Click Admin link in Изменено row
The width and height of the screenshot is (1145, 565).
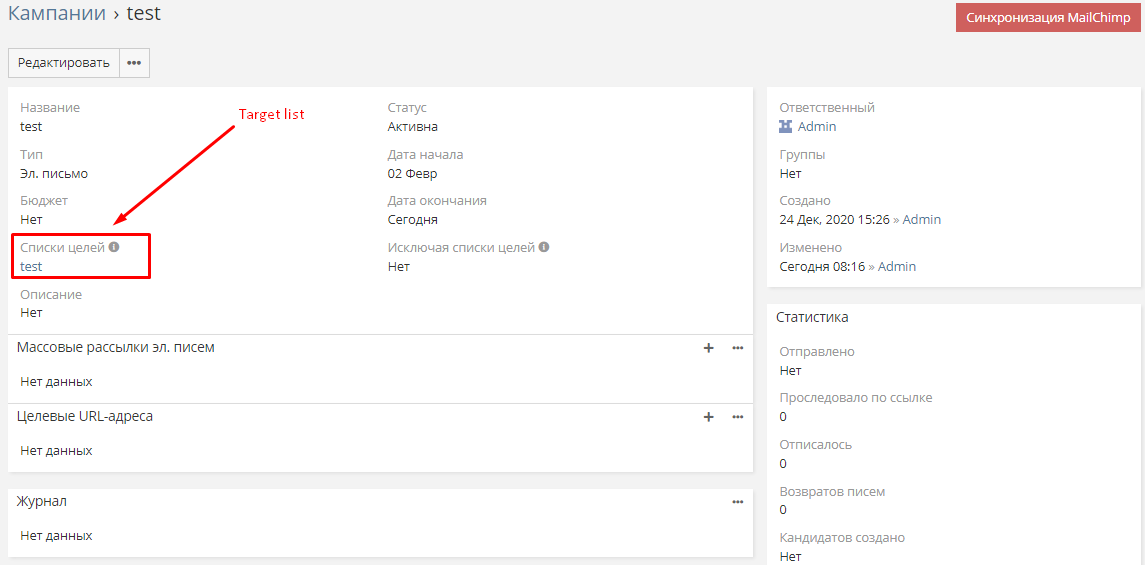pos(897,267)
